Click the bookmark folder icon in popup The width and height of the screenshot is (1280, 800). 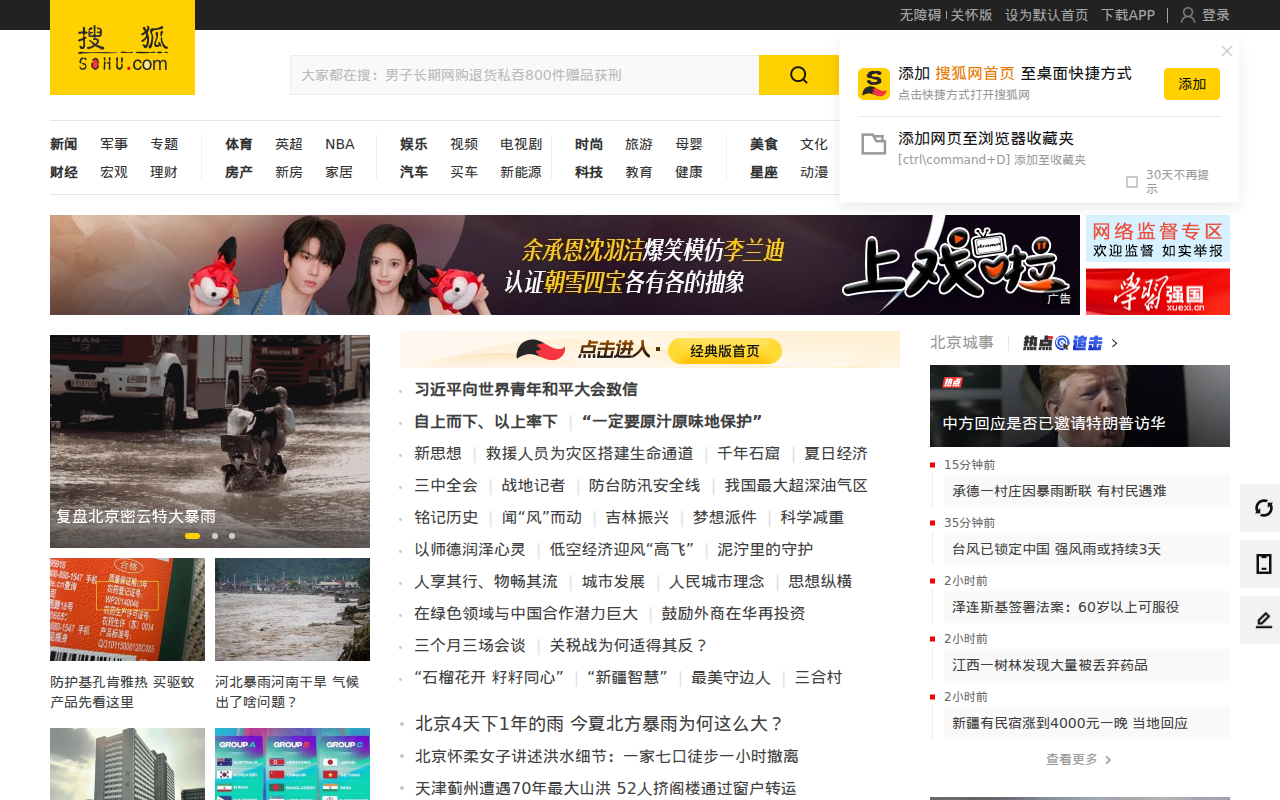[x=874, y=144]
